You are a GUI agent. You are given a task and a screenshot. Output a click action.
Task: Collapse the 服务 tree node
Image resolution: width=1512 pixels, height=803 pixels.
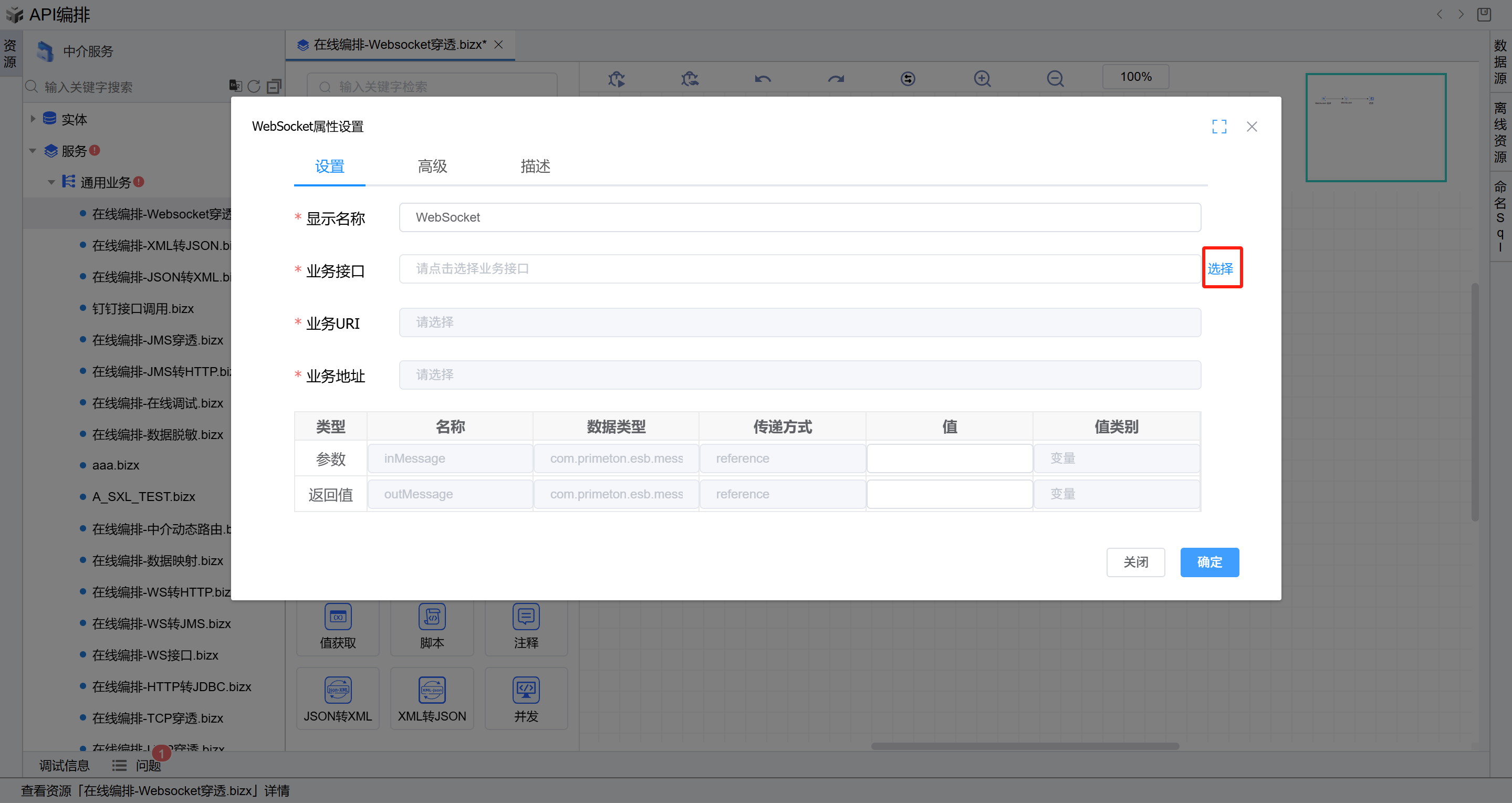33,151
